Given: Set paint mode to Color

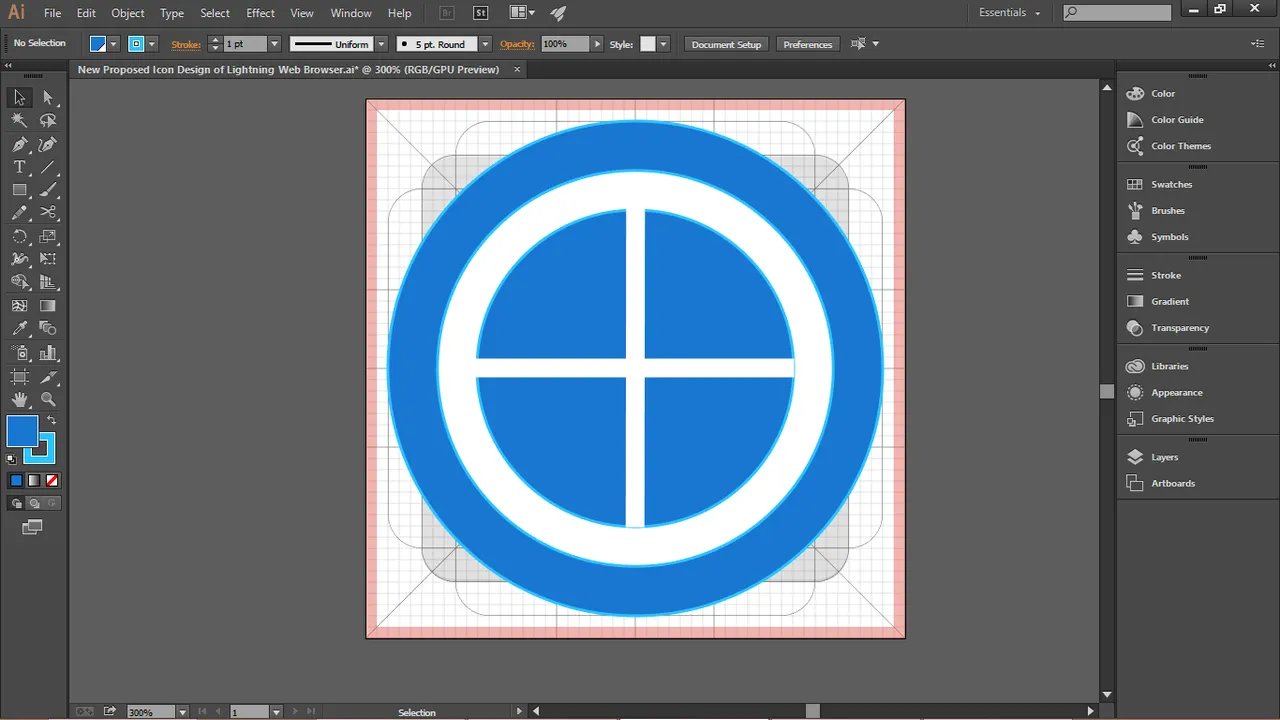Looking at the screenshot, I should click(16, 481).
